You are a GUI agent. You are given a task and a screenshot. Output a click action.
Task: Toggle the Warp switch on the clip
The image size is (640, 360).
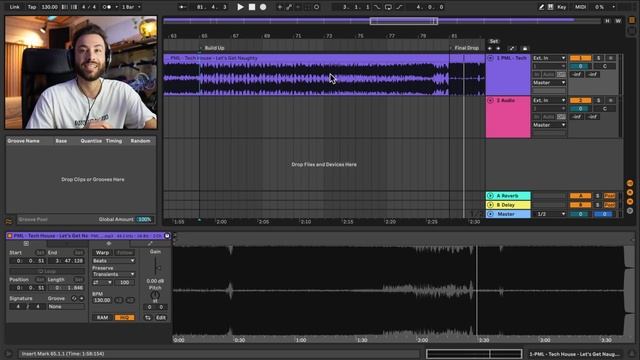102,253
